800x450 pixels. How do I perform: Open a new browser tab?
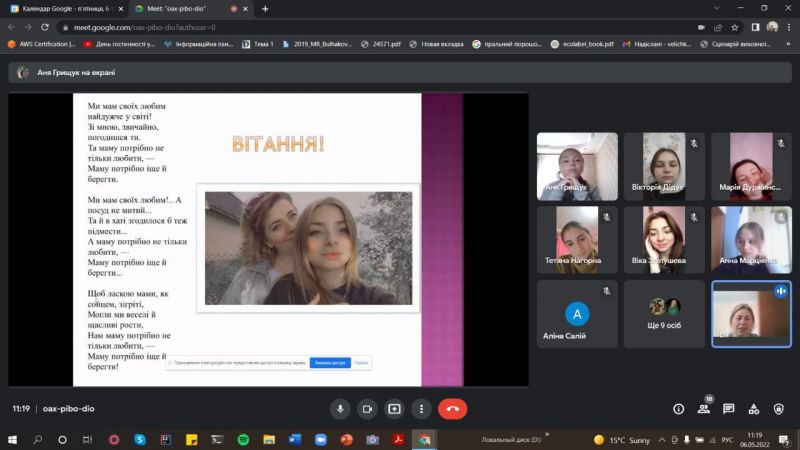[265, 9]
